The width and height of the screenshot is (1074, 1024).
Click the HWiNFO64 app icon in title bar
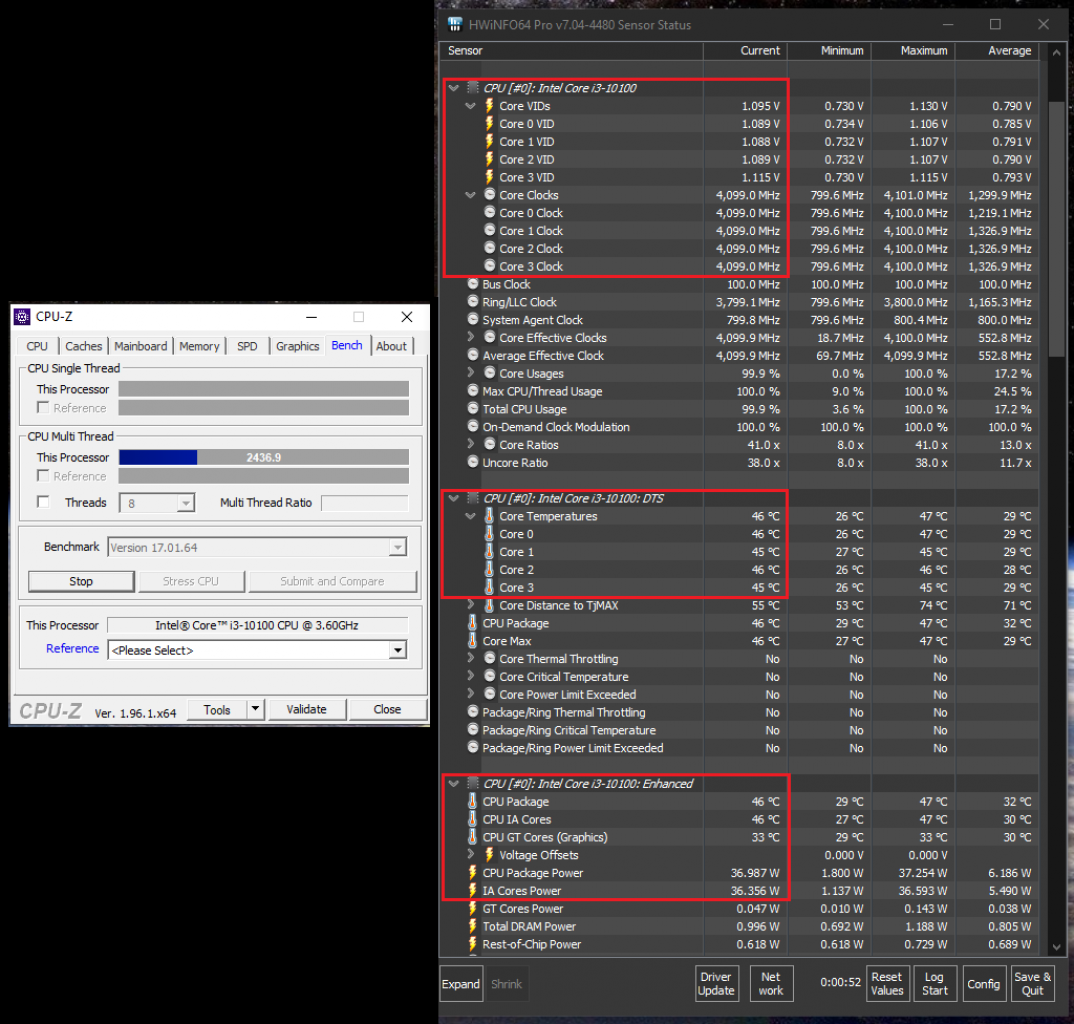455,25
